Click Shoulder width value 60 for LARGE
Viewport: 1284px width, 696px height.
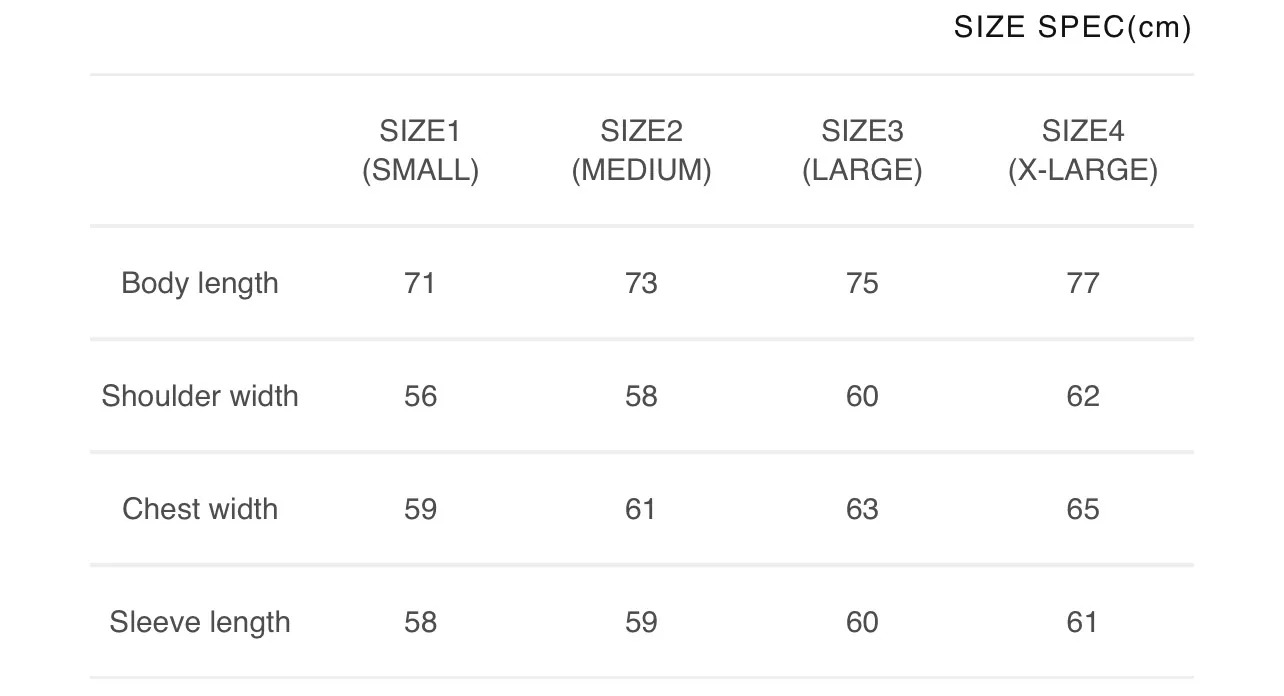pyautogui.click(x=862, y=396)
